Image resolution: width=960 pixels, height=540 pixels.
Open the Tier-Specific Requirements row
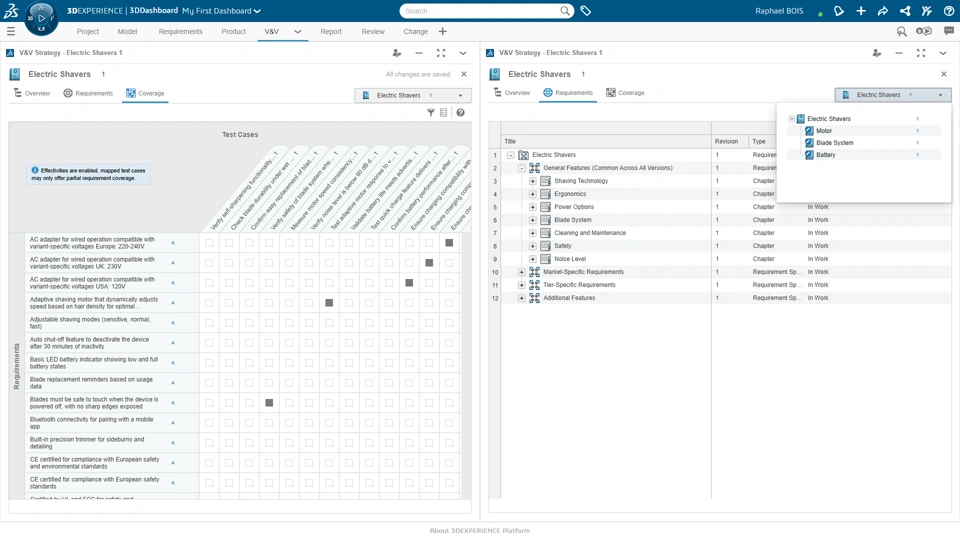(x=579, y=285)
